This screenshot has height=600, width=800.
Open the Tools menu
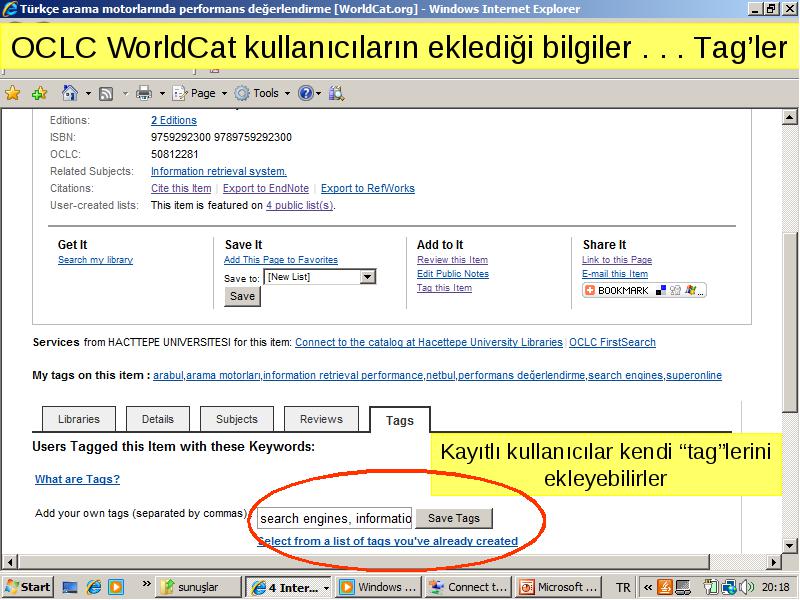tap(262, 93)
